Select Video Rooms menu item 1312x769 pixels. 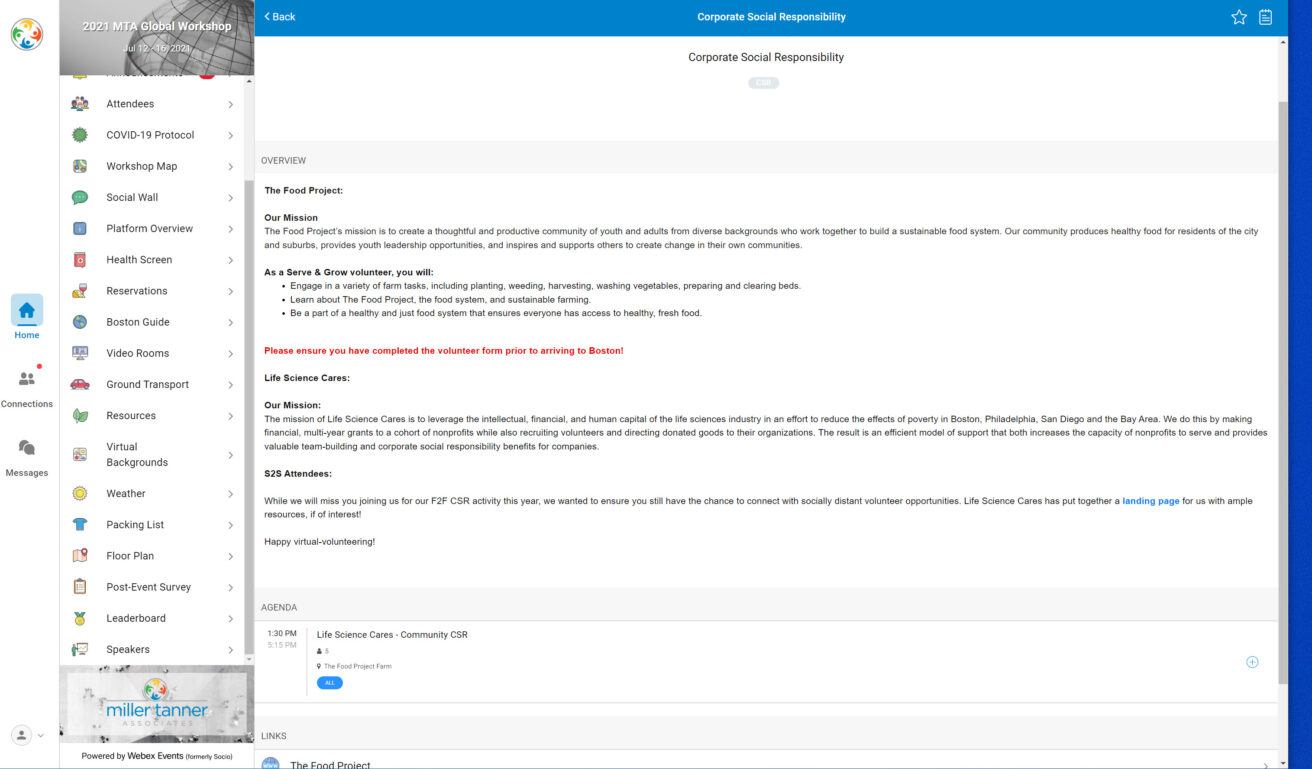click(152, 353)
